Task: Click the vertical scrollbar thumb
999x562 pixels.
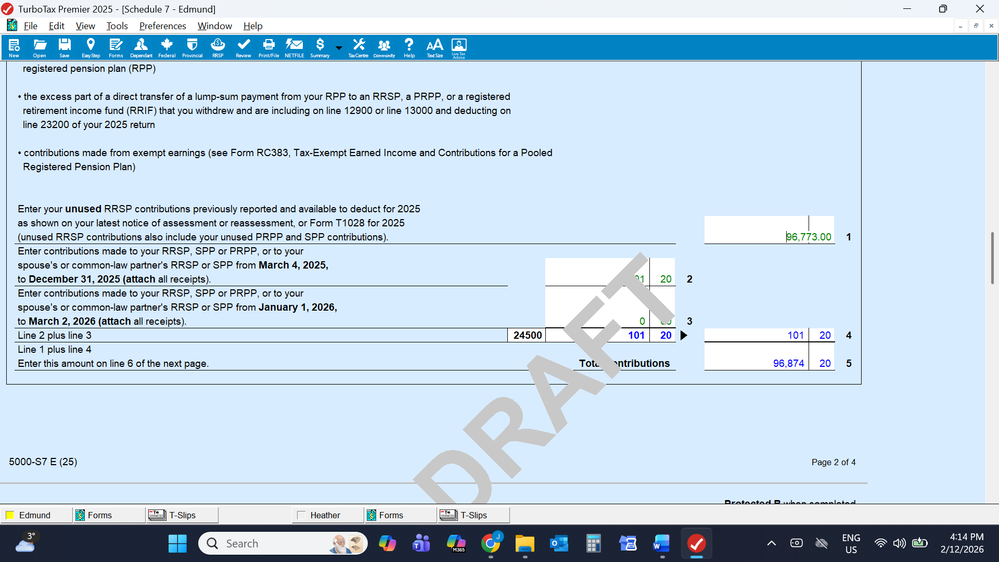Action: [x=992, y=258]
